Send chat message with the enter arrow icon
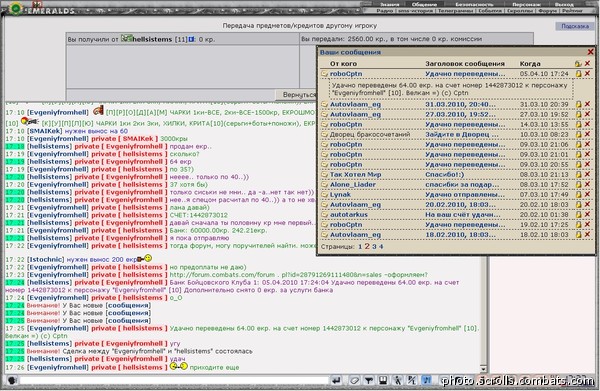 336,380
